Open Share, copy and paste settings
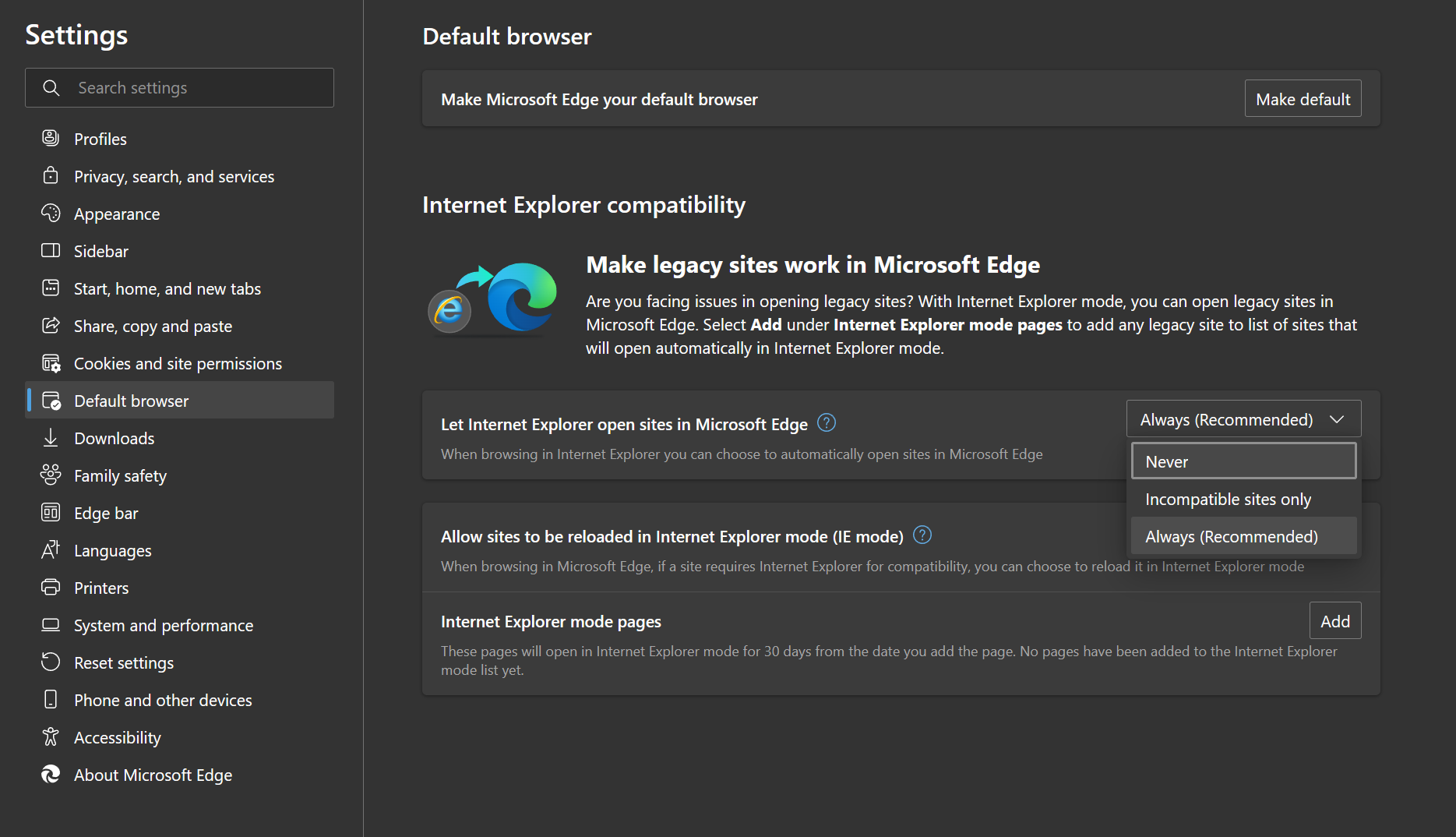The image size is (1456, 837). [x=179, y=326]
